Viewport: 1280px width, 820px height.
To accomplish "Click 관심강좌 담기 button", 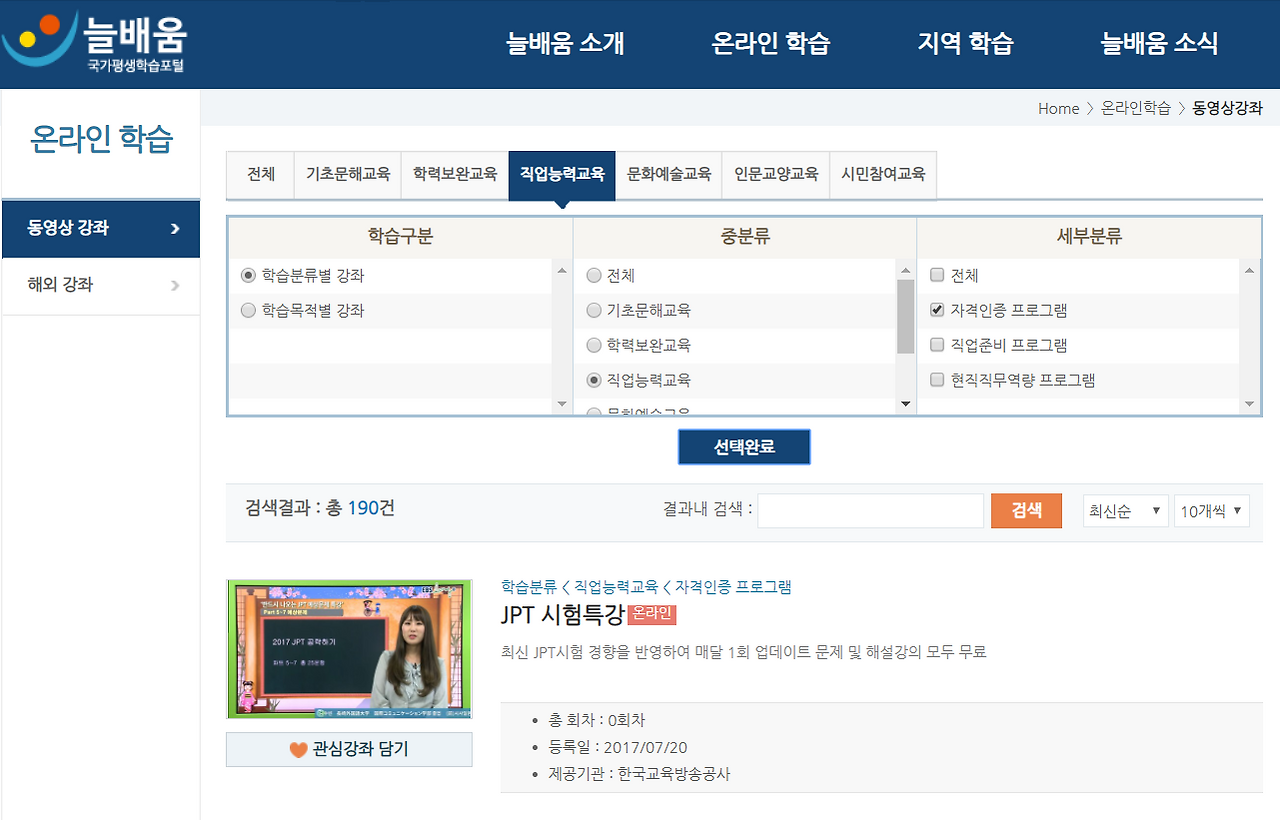I will tap(349, 749).
